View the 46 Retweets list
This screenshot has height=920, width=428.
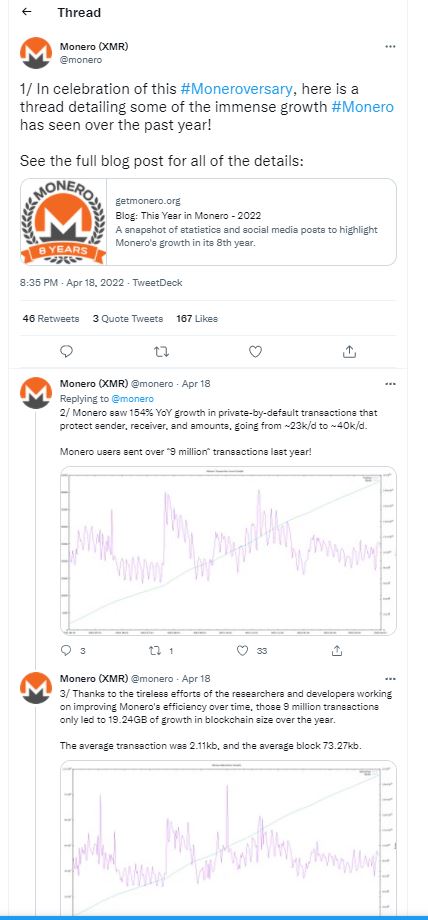[50, 319]
